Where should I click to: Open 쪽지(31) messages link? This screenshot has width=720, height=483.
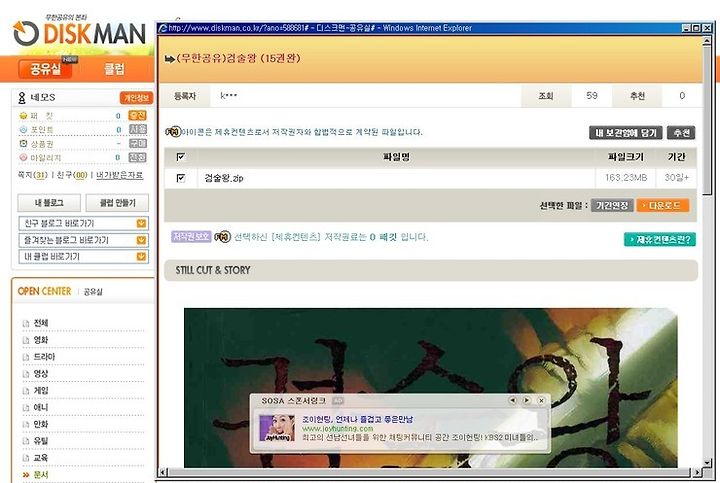point(33,175)
